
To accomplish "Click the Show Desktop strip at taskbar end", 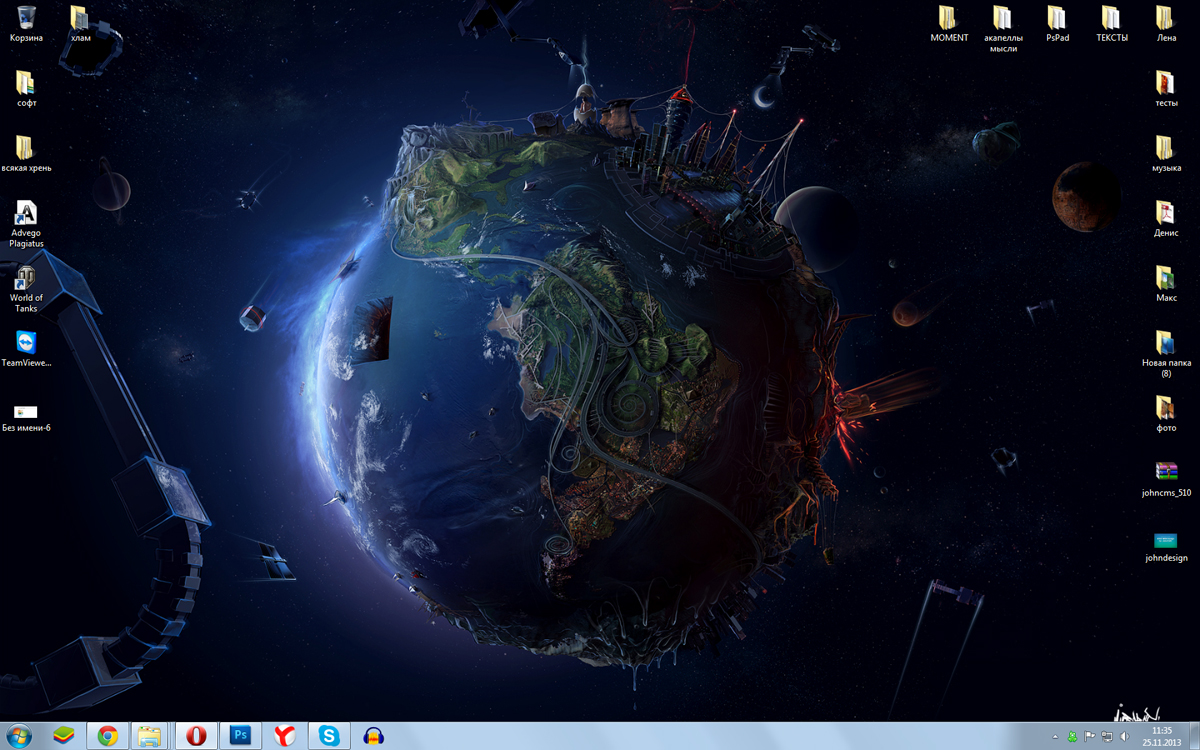I will point(1194,736).
